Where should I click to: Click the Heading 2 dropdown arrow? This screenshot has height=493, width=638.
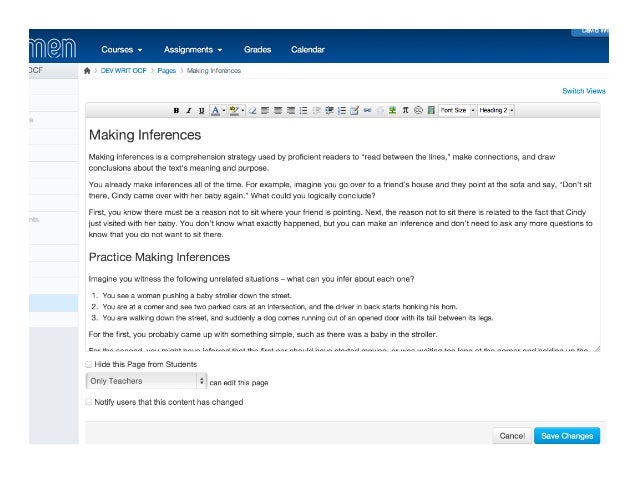tap(511, 110)
